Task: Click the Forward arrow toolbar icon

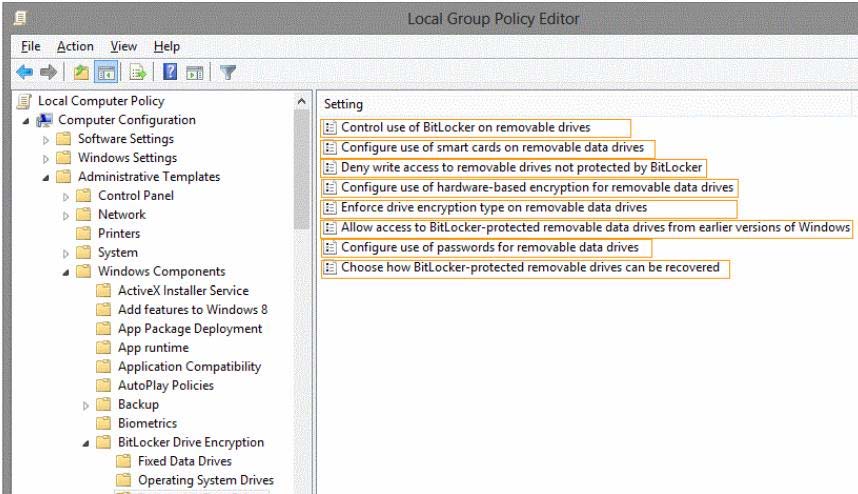Action: (49, 72)
